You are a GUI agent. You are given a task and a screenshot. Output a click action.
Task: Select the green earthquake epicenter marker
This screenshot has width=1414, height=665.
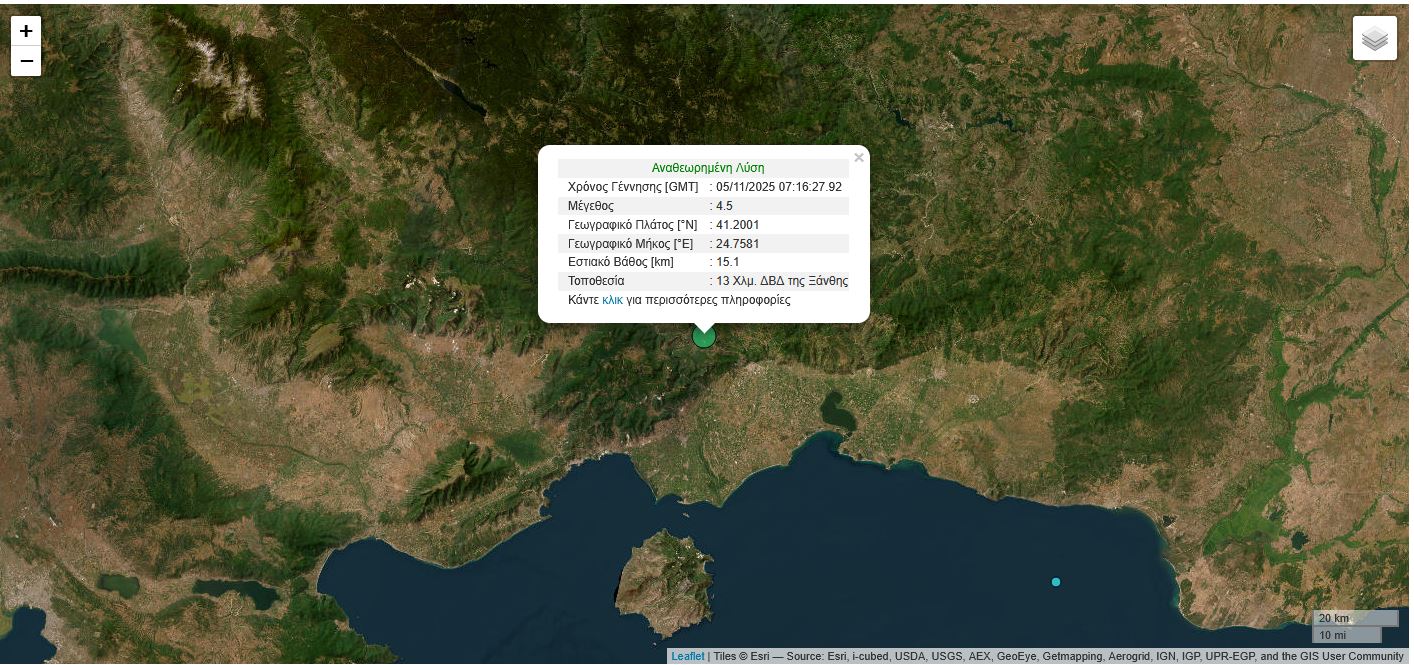click(704, 336)
